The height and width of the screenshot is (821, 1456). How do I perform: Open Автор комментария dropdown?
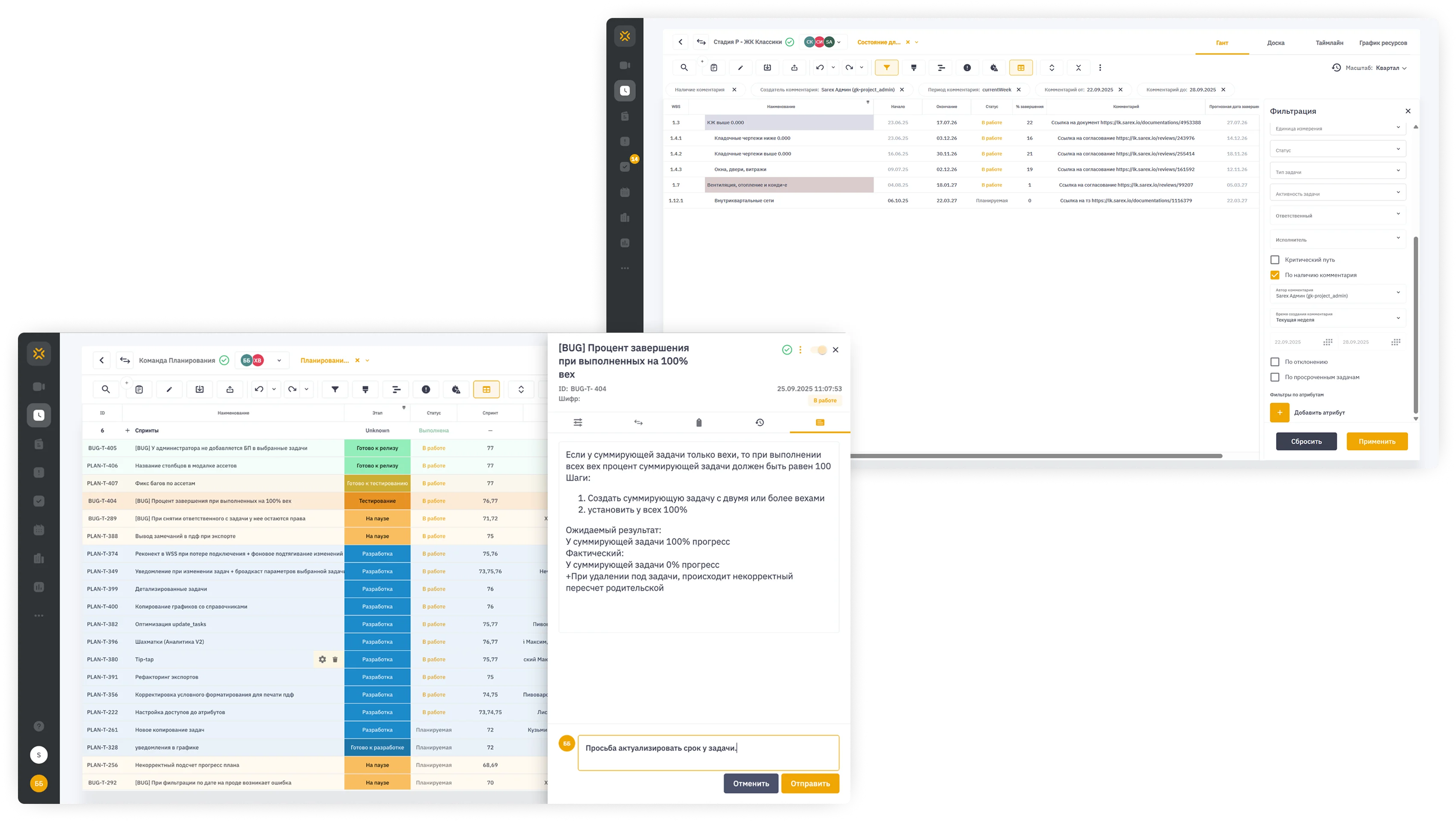point(1337,293)
